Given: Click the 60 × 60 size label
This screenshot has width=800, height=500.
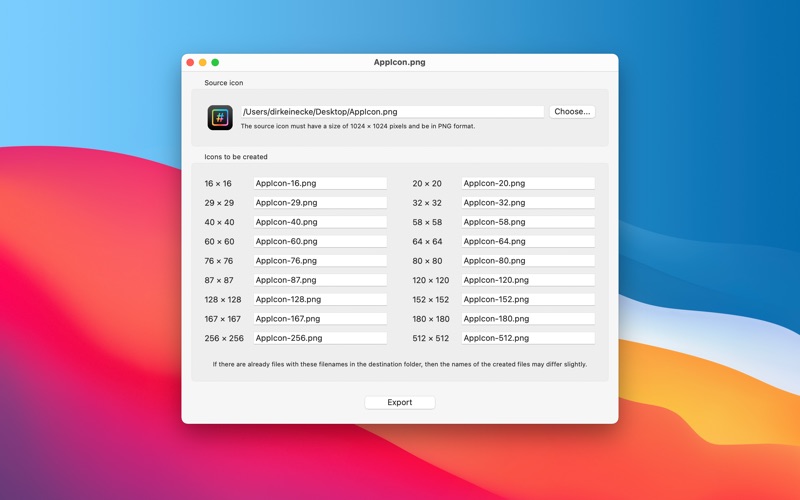Looking at the screenshot, I should [x=219, y=241].
